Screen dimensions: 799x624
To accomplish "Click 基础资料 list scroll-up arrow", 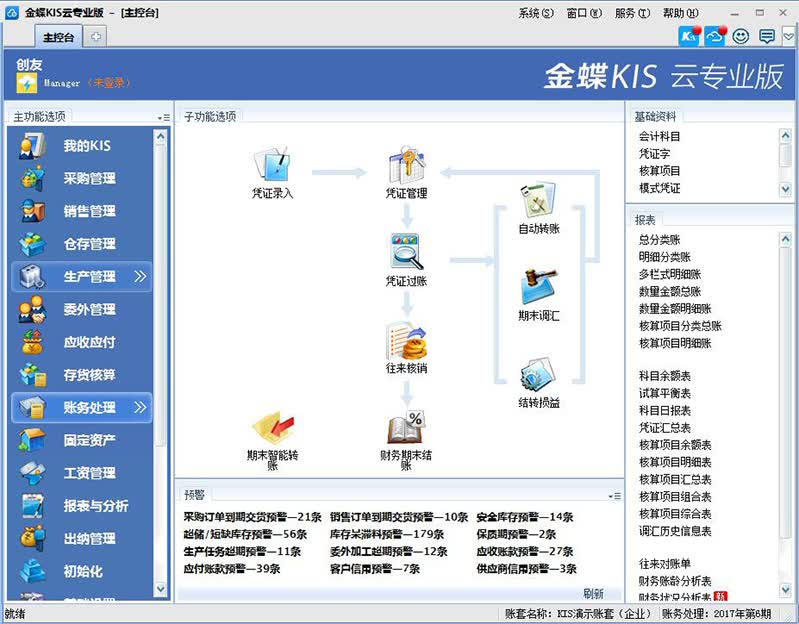I will coord(785,135).
